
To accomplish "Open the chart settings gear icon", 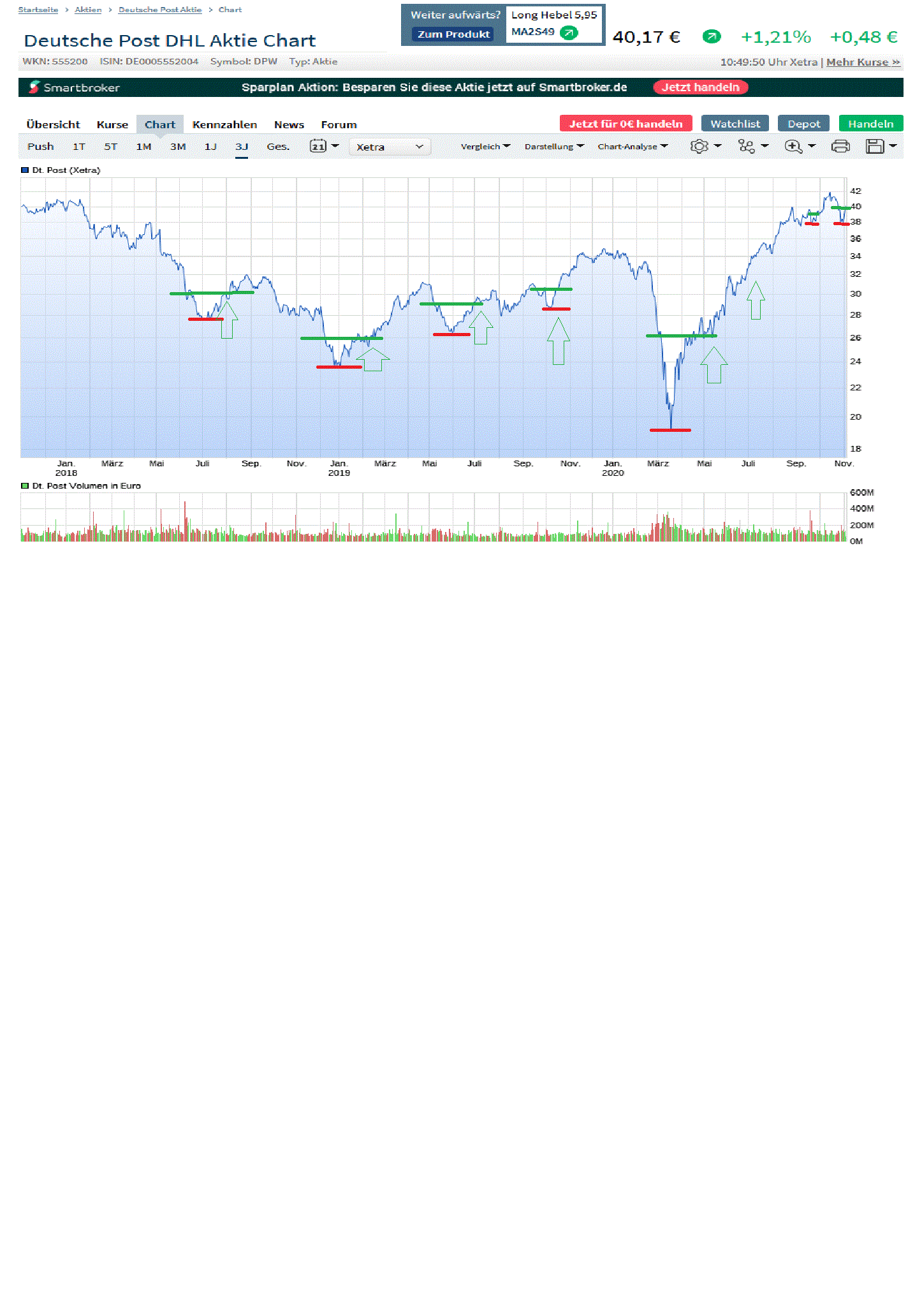I will point(699,146).
